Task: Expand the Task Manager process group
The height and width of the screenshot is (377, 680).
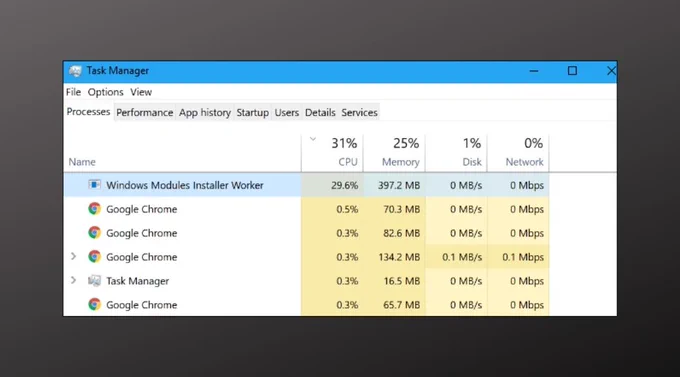Action: [x=74, y=280]
